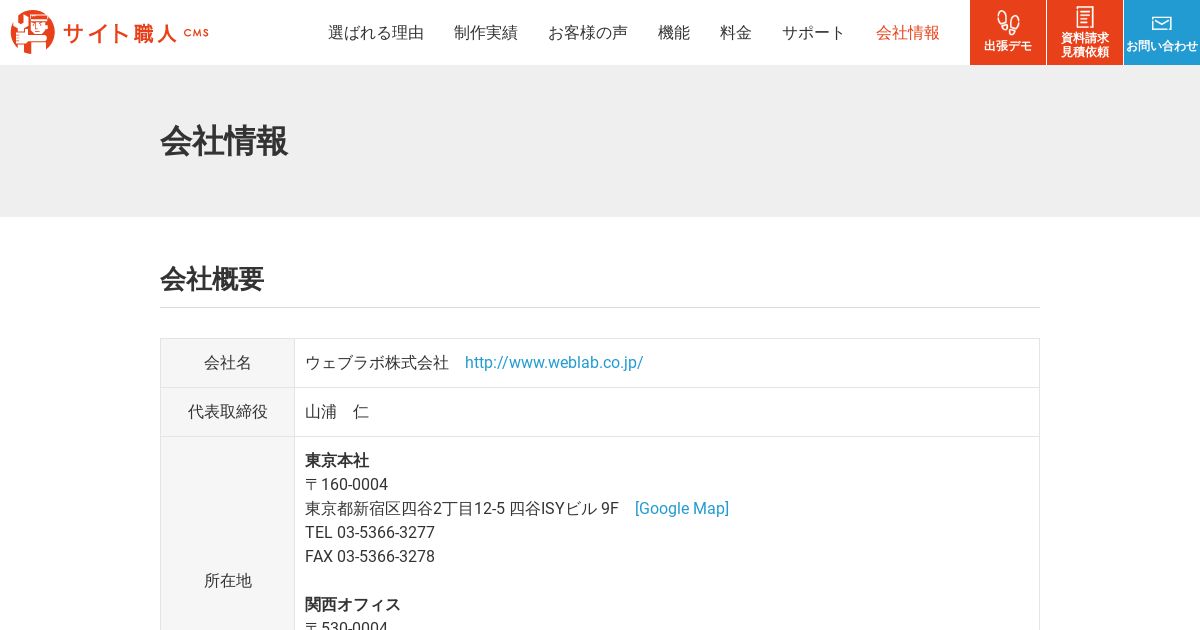Click the 代表取締役 table header cell
The width and height of the screenshot is (1200, 630).
point(228,412)
